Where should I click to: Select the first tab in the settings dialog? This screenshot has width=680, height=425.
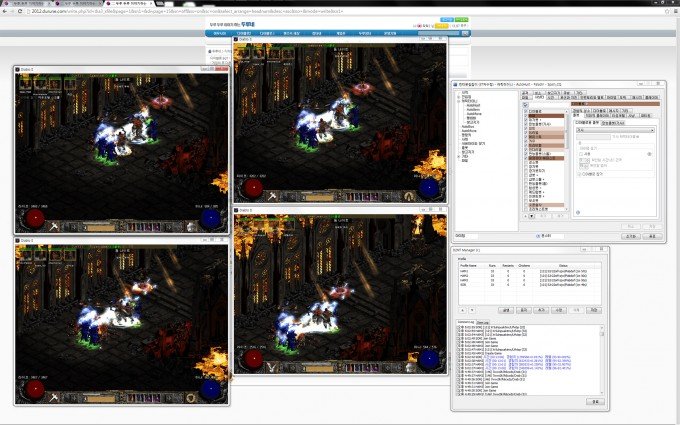coord(525,93)
